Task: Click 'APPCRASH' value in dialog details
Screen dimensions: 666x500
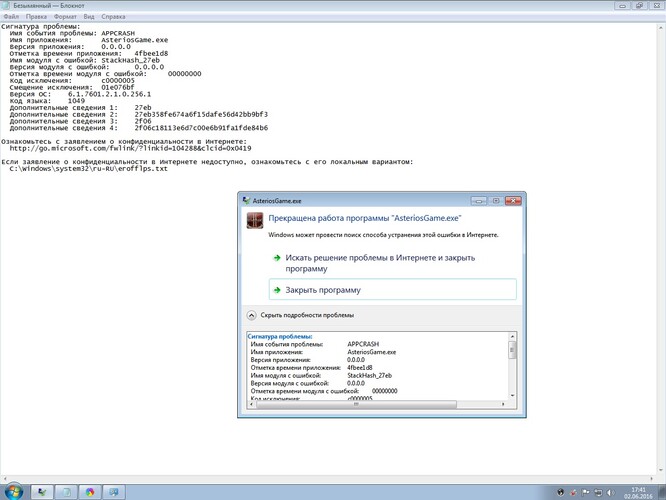Action: (363, 344)
